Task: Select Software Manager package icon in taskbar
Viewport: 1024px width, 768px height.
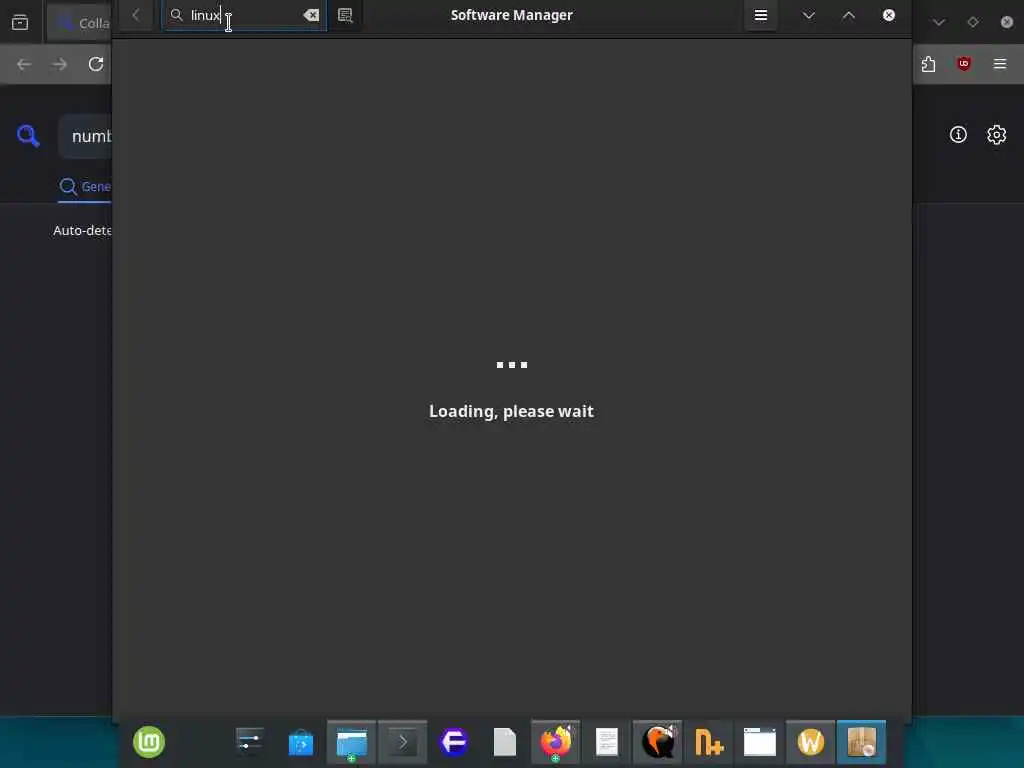Action: 861,743
